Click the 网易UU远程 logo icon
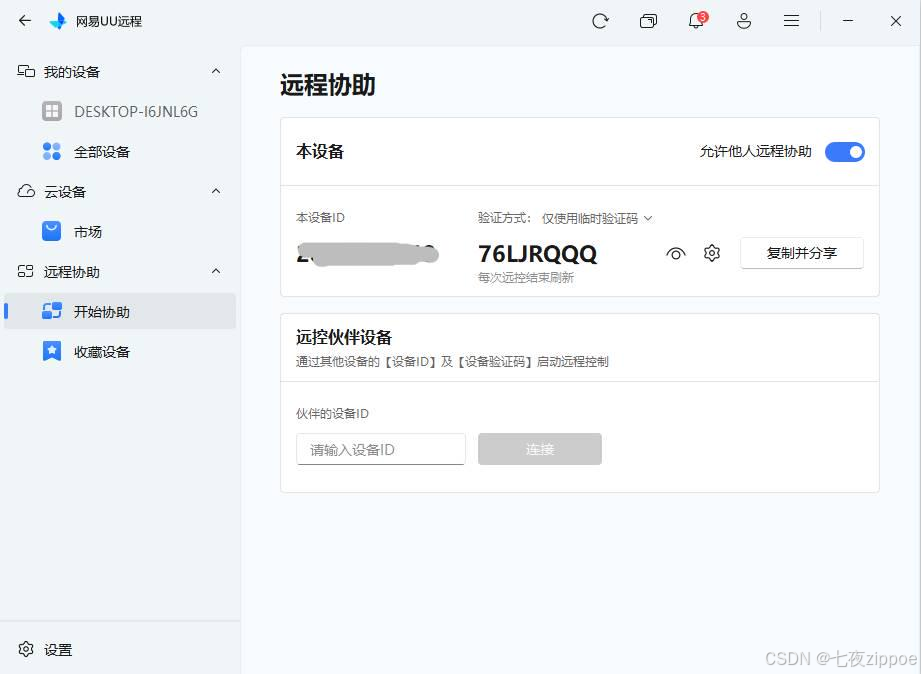Screen dimensions: 921x674 (58, 21)
